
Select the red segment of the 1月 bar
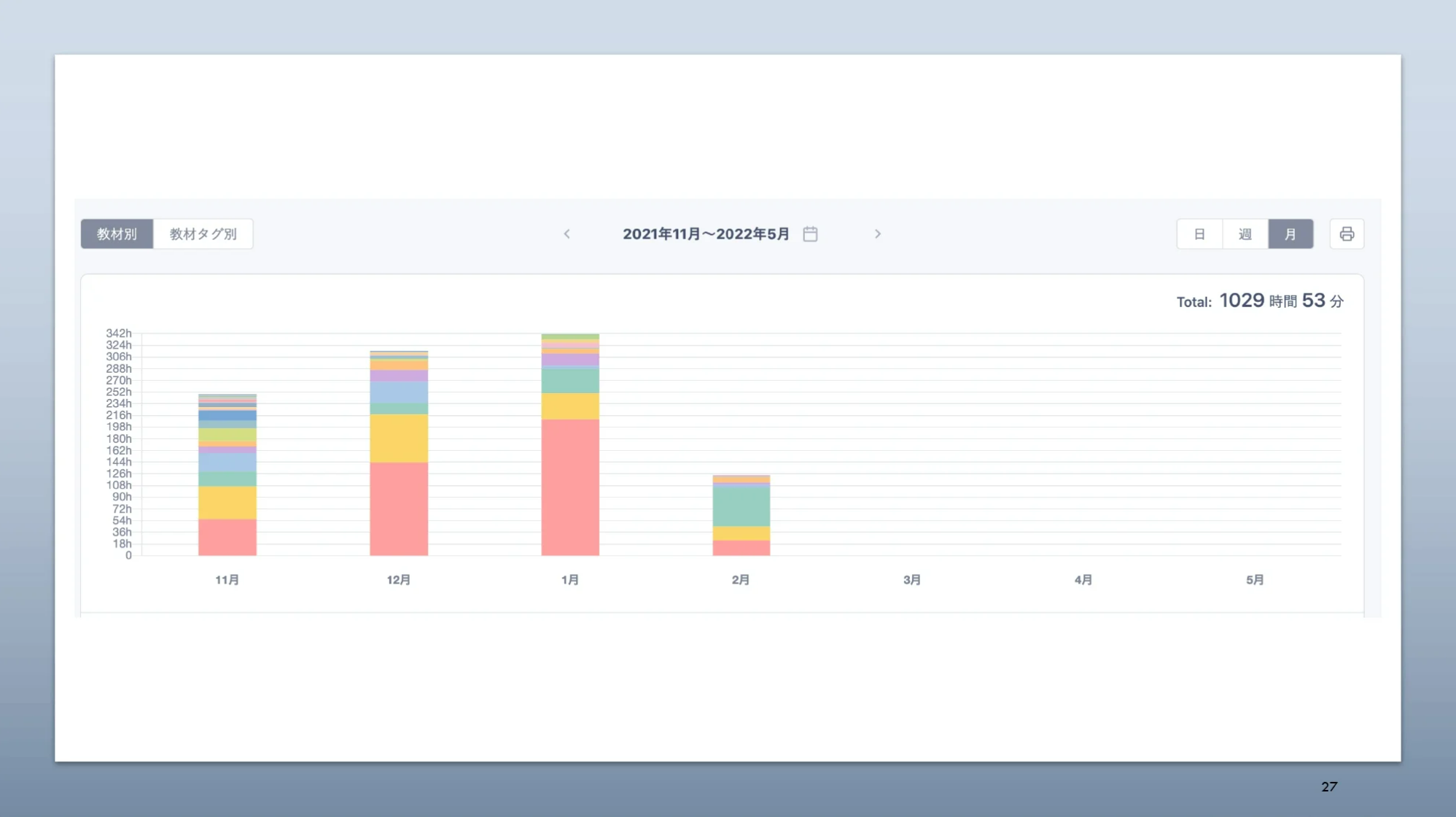569,485
